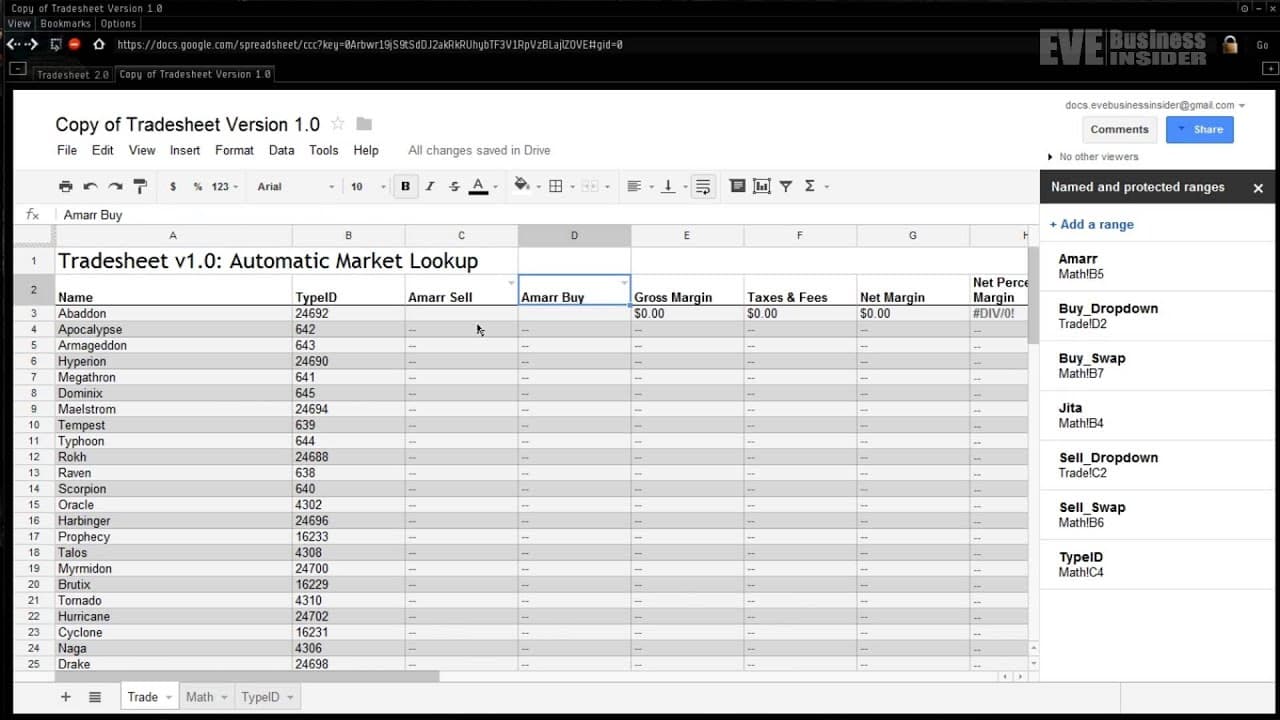Click the Print icon in the toolbar
The image size is (1280, 720).
(x=66, y=186)
